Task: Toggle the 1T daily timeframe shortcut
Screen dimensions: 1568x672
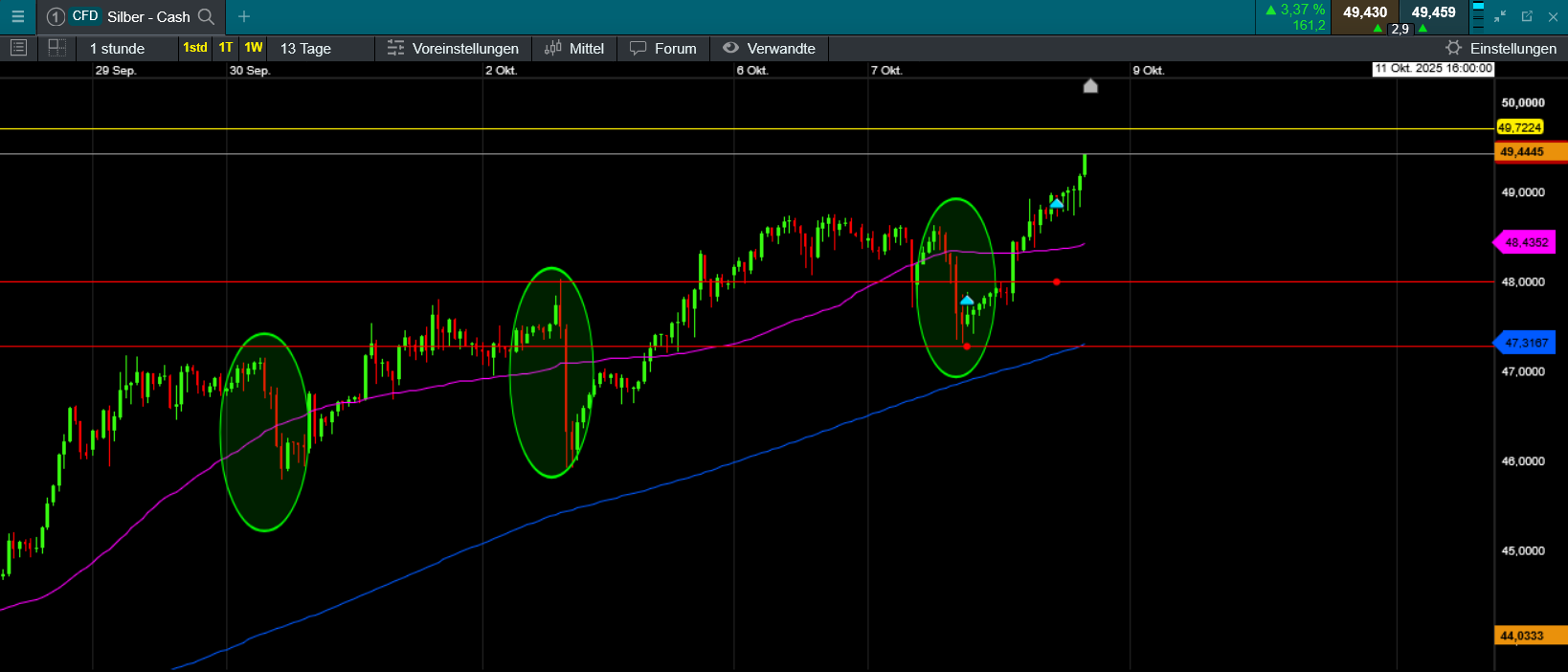Action: click(x=226, y=48)
